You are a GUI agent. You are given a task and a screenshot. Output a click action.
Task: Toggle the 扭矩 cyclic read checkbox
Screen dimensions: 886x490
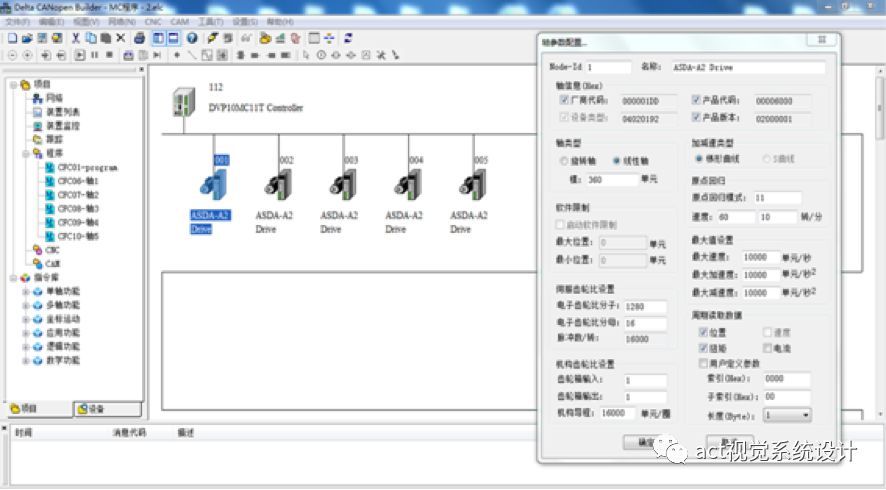point(703,348)
